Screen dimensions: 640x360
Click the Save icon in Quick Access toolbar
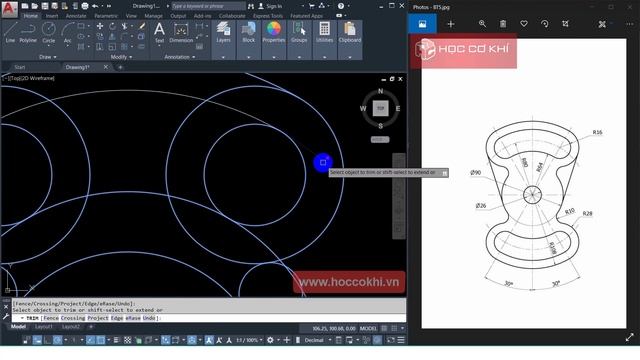coord(45,6)
